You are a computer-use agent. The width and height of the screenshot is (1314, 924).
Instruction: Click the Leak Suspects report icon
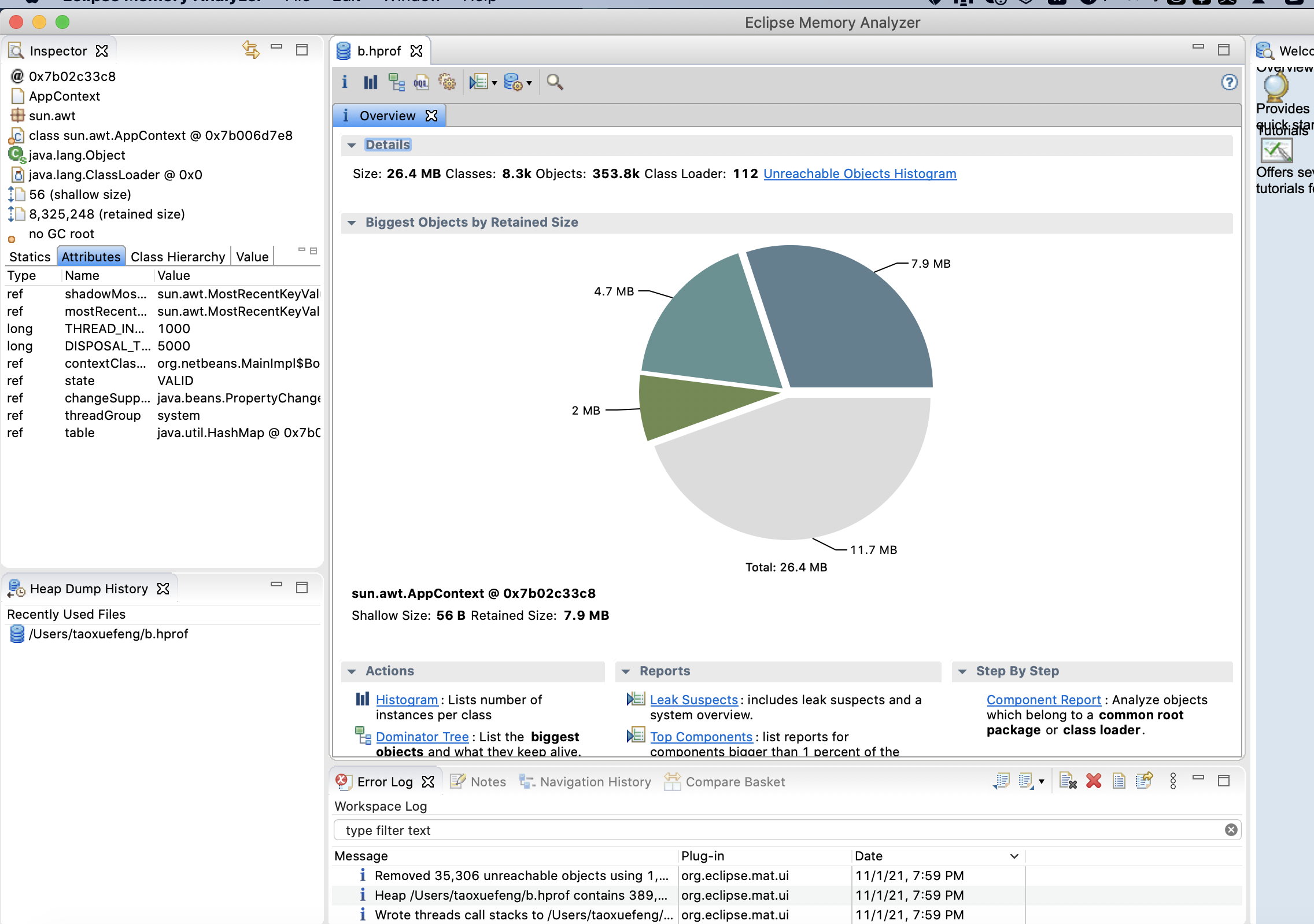point(636,699)
